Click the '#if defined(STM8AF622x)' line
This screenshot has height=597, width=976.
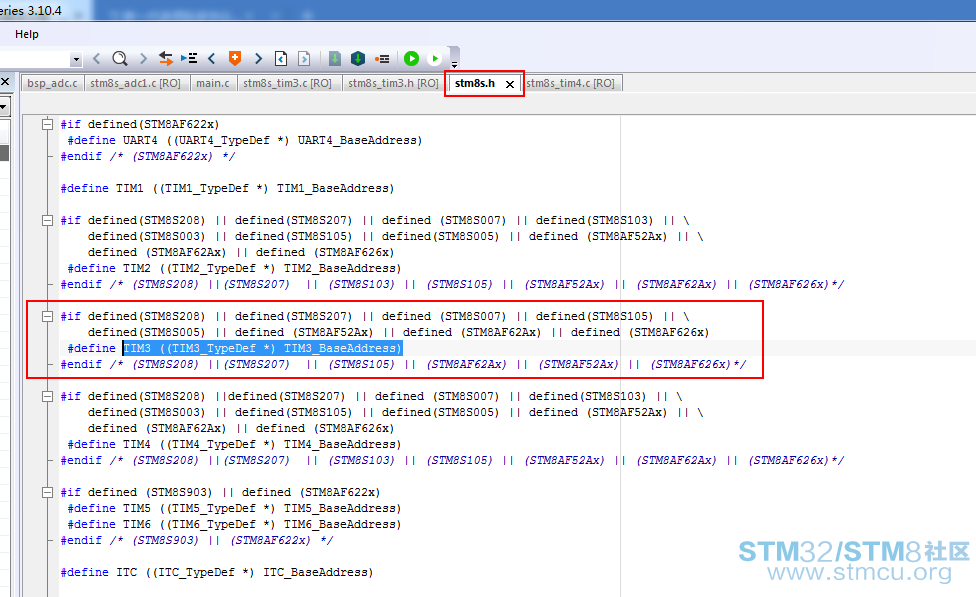point(139,125)
